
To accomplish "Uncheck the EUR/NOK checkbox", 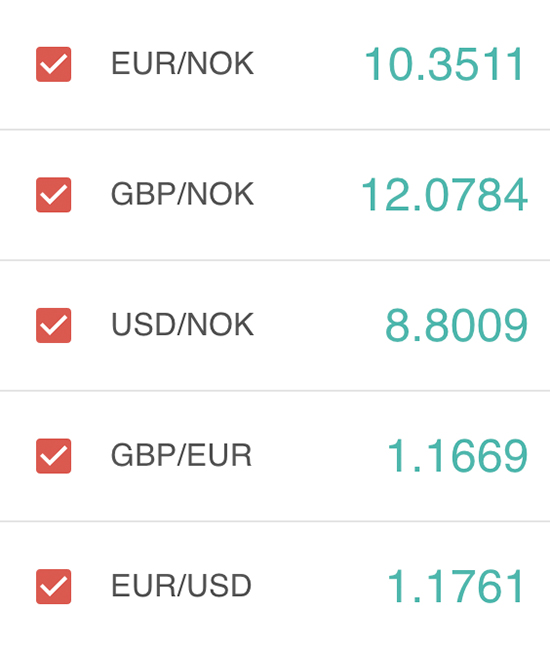I will coord(53,64).
